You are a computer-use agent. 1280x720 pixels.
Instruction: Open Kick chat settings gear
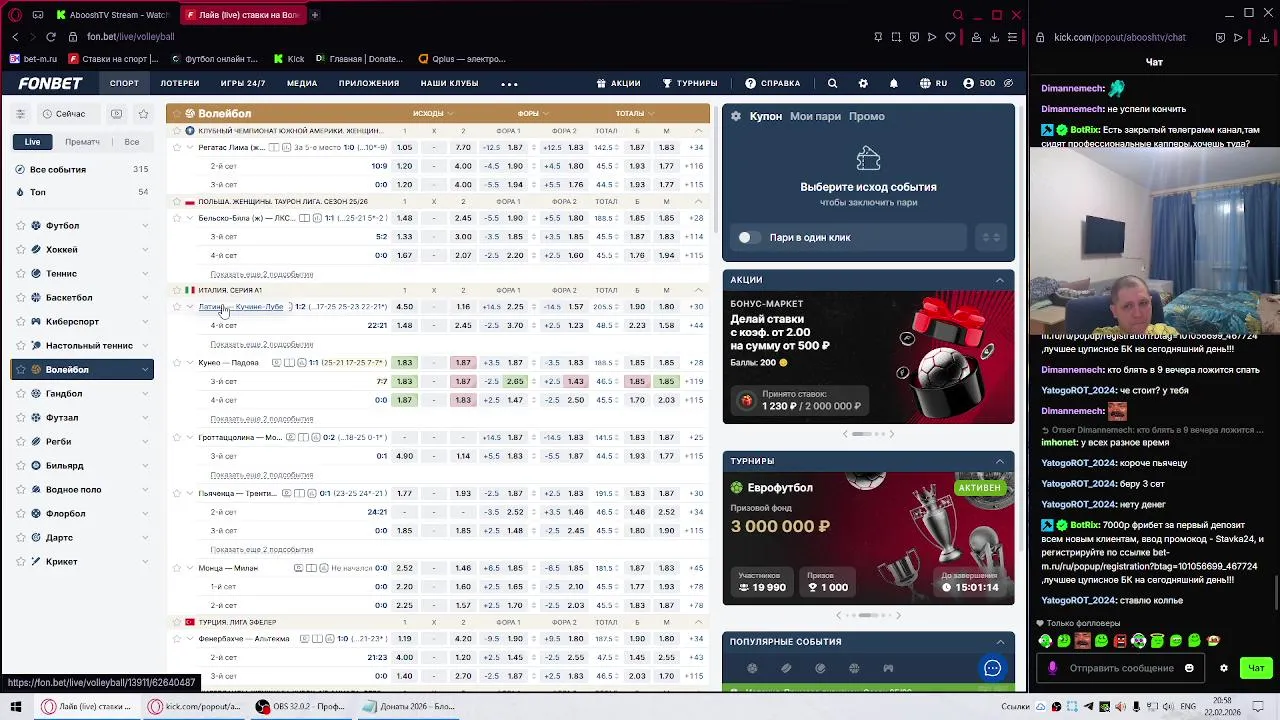pyautogui.click(x=1224, y=668)
